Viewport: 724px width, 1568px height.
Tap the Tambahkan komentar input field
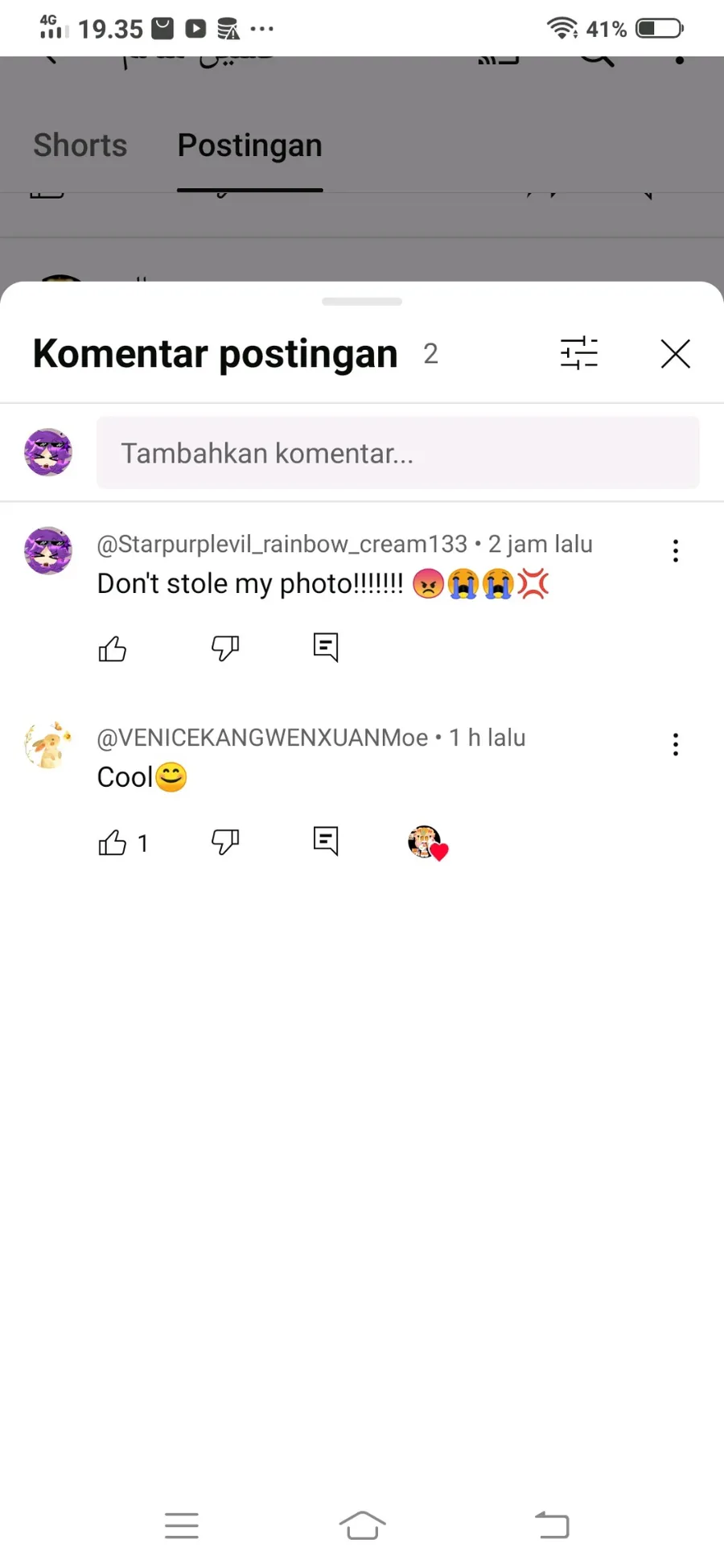pyautogui.click(x=398, y=453)
